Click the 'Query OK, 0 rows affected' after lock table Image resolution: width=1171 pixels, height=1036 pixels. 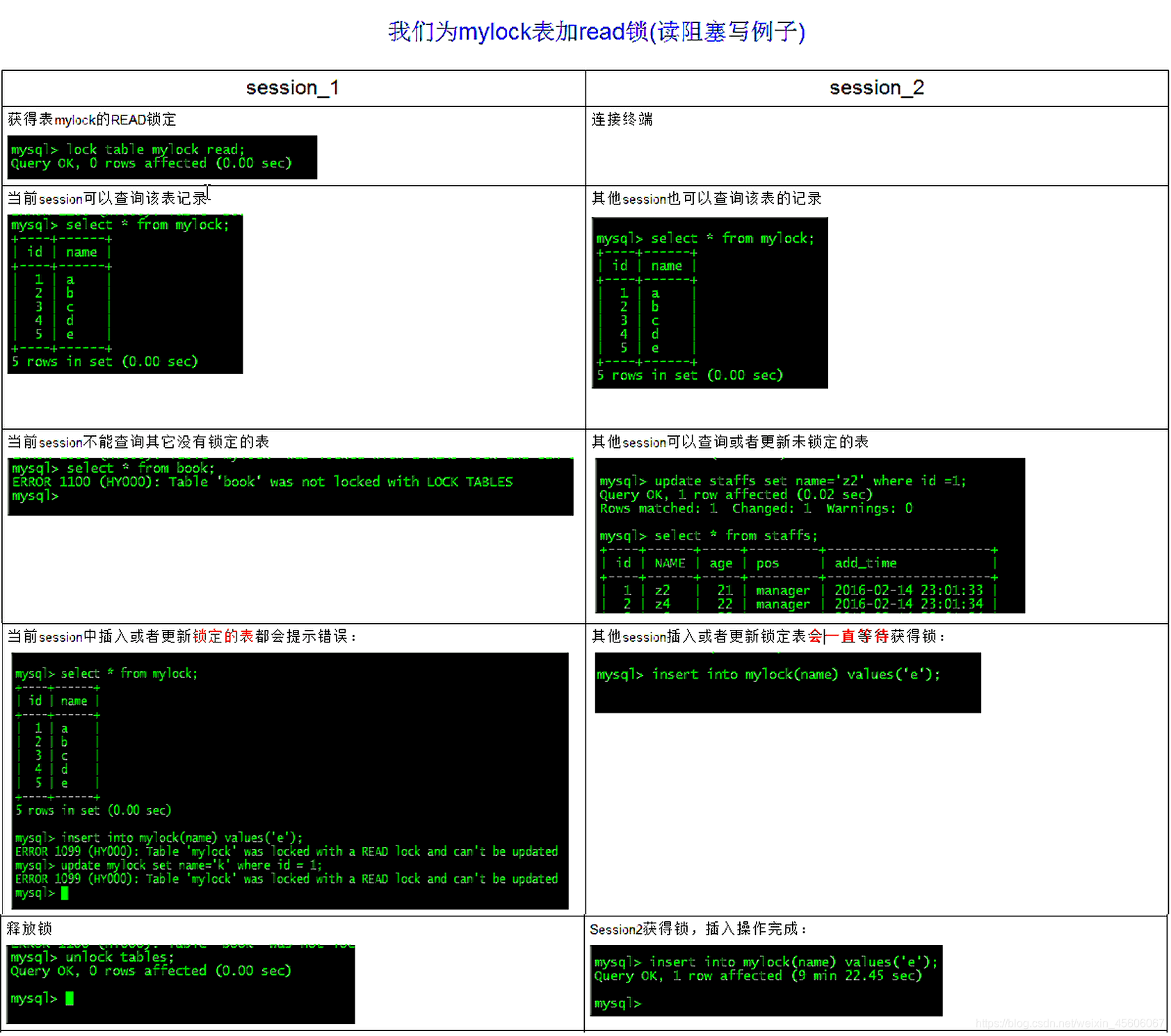pos(151,163)
